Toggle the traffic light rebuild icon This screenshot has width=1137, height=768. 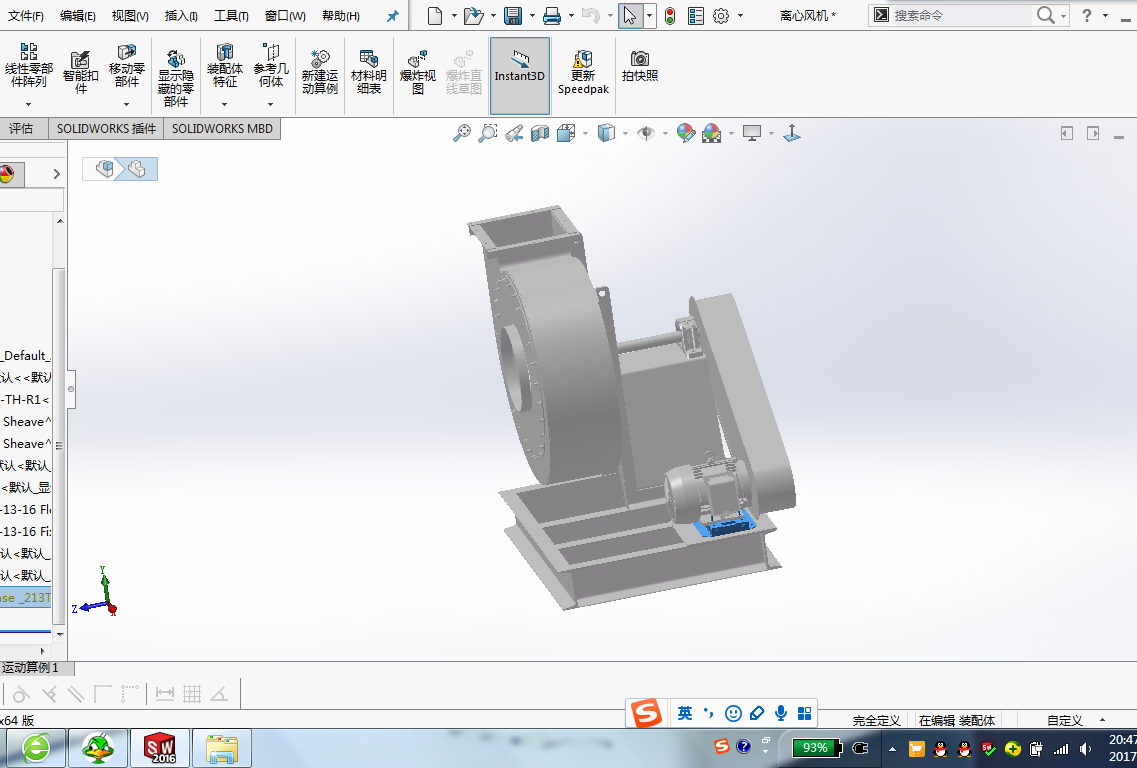[669, 16]
